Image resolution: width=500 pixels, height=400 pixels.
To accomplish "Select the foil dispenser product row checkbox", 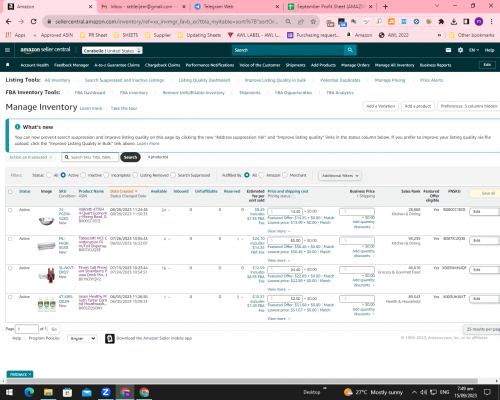I will (10, 239).
